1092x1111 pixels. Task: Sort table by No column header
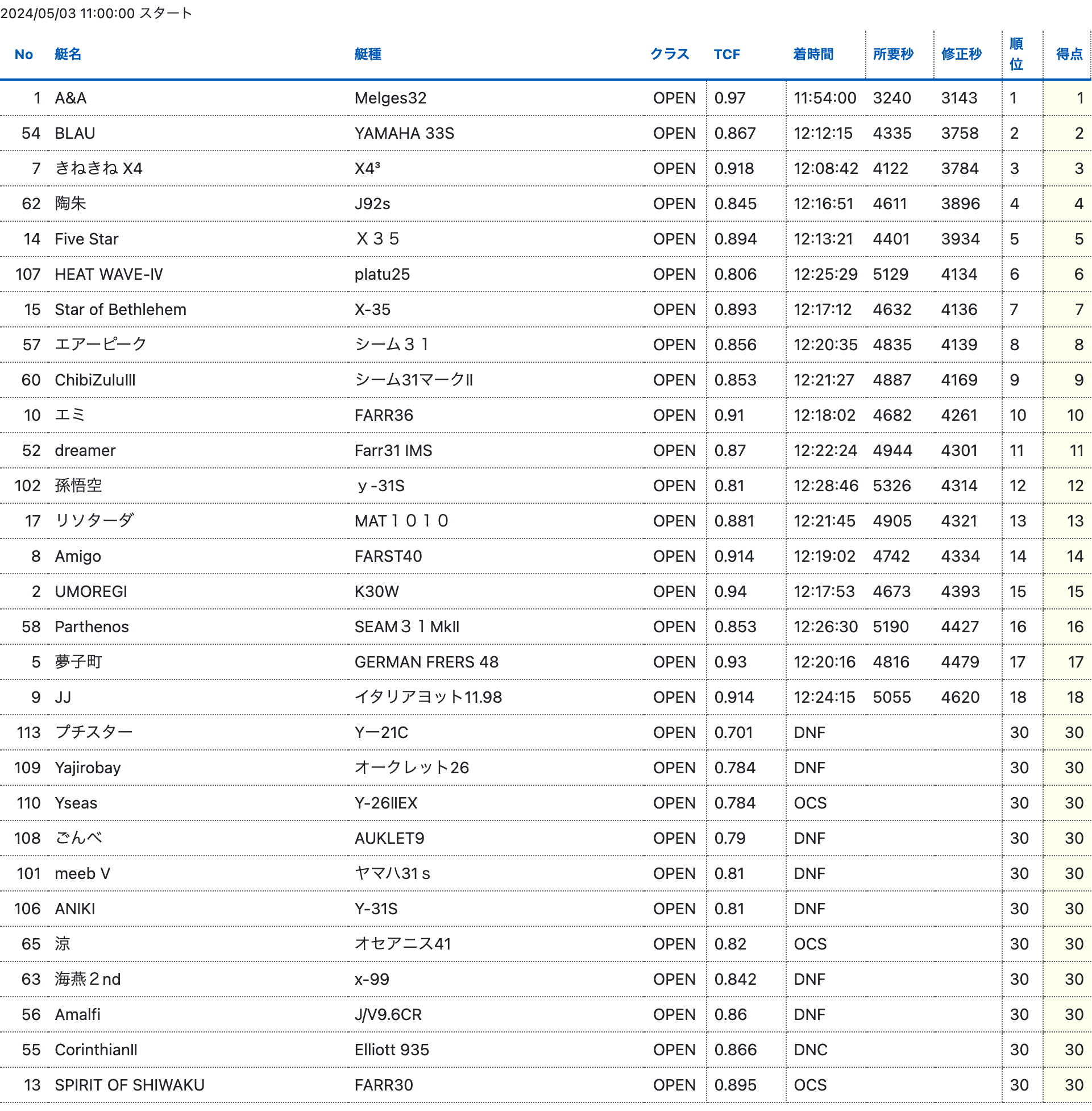(23, 55)
